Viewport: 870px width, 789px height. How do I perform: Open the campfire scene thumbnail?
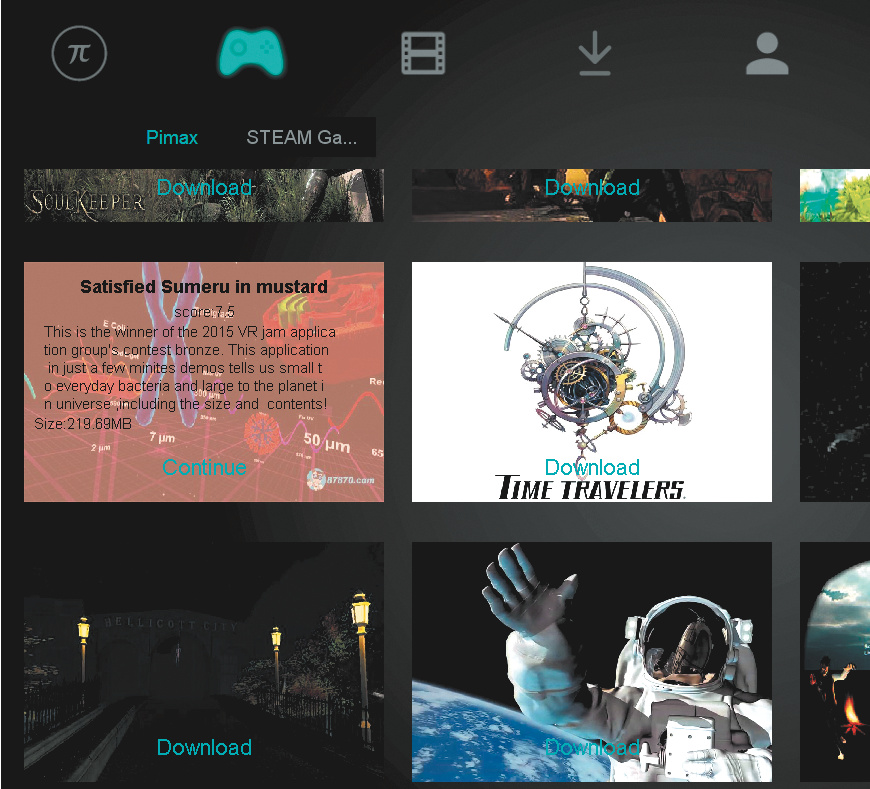click(x=835, y=662)
